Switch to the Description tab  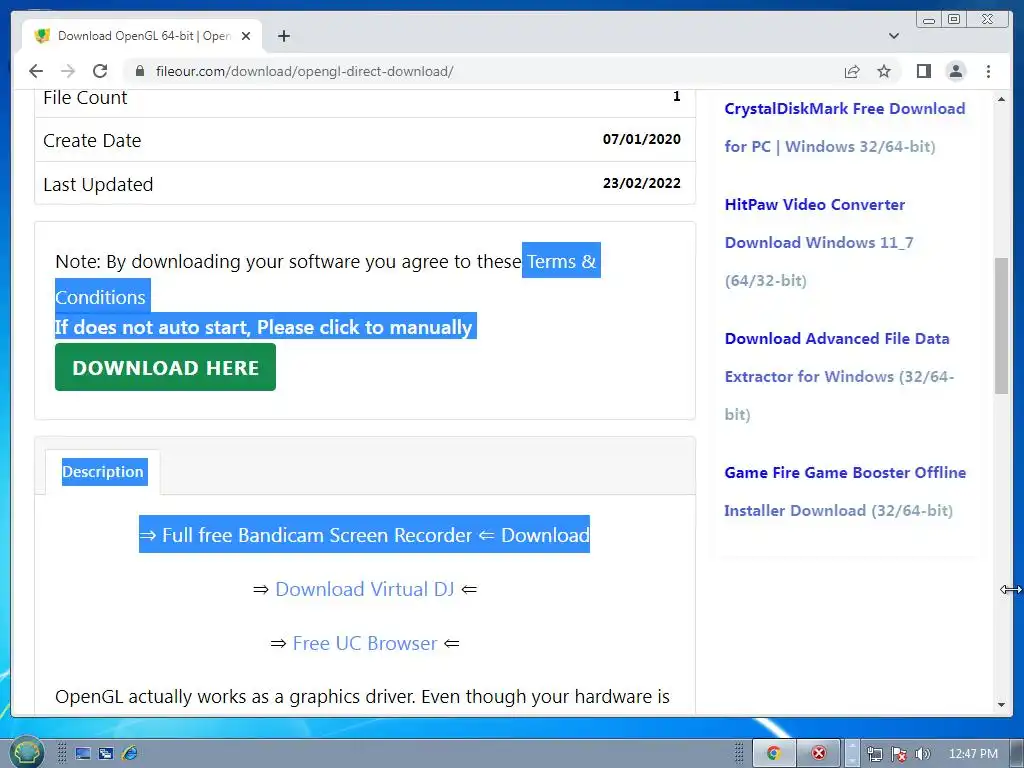click(104, 472)
